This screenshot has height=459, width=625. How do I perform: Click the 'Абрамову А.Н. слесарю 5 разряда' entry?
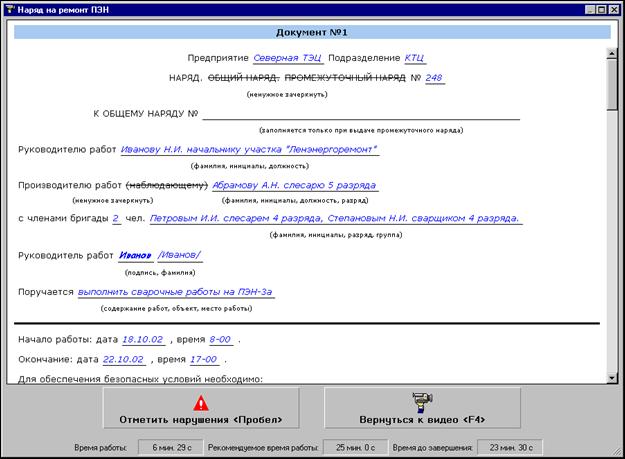pyautogui.click(x=295, y=186)
